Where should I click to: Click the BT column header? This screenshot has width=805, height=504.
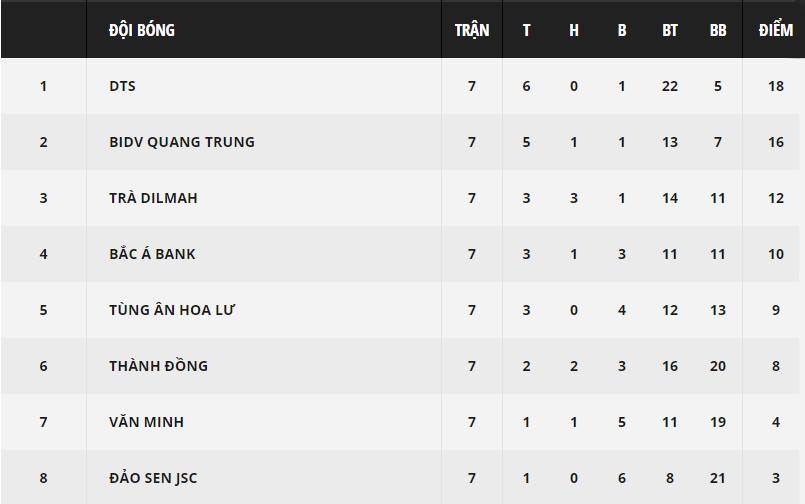tap(669, 30)
